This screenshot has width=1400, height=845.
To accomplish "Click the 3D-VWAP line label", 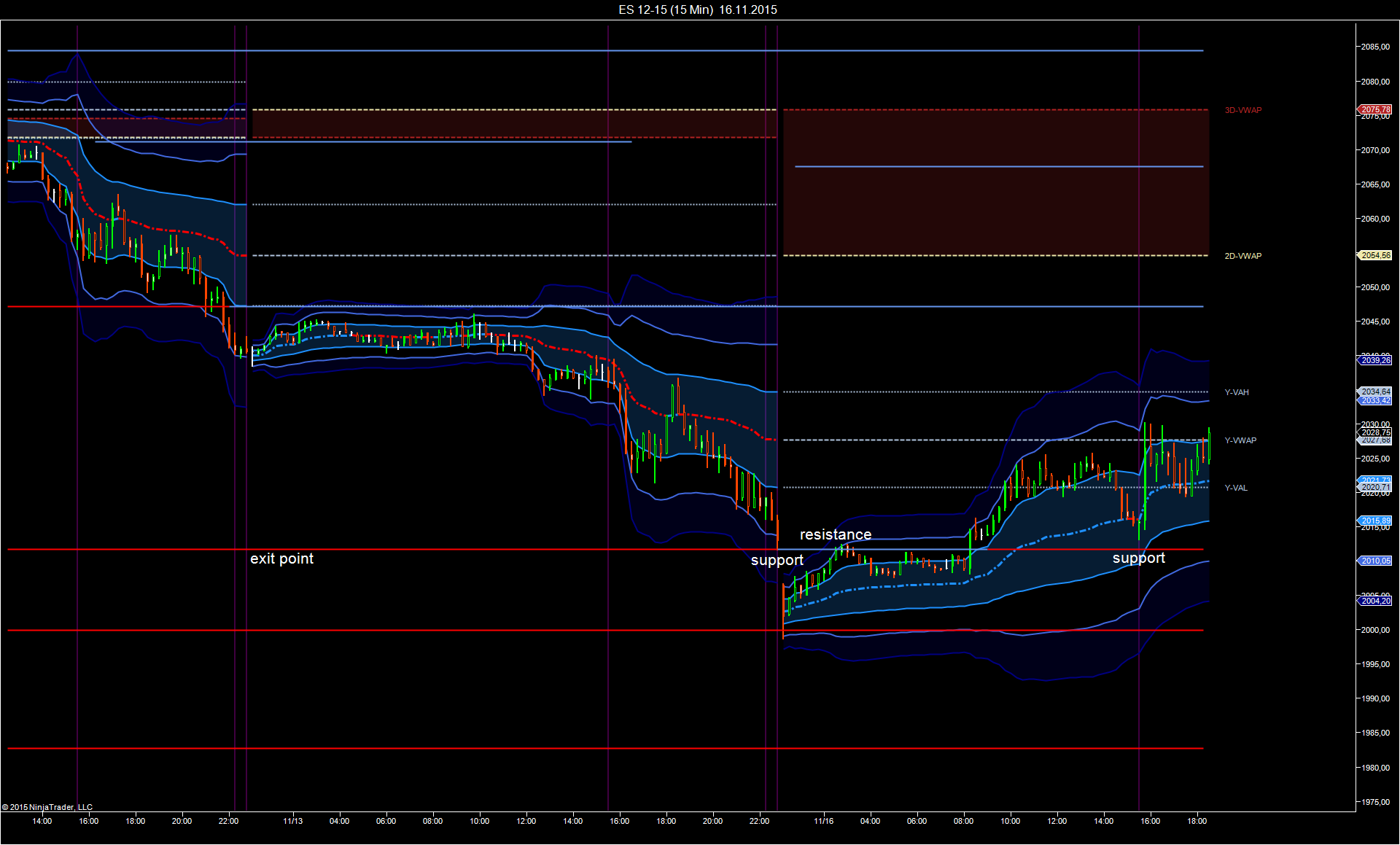I will pyautogui.click(x=1243, y=111).
